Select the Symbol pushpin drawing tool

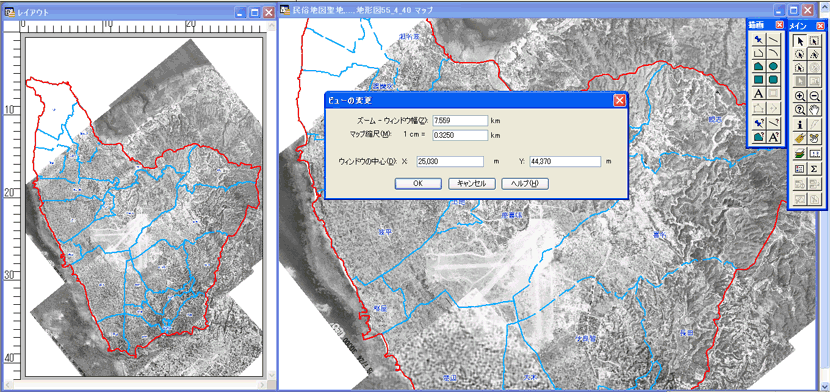click(x=759, y=39)
